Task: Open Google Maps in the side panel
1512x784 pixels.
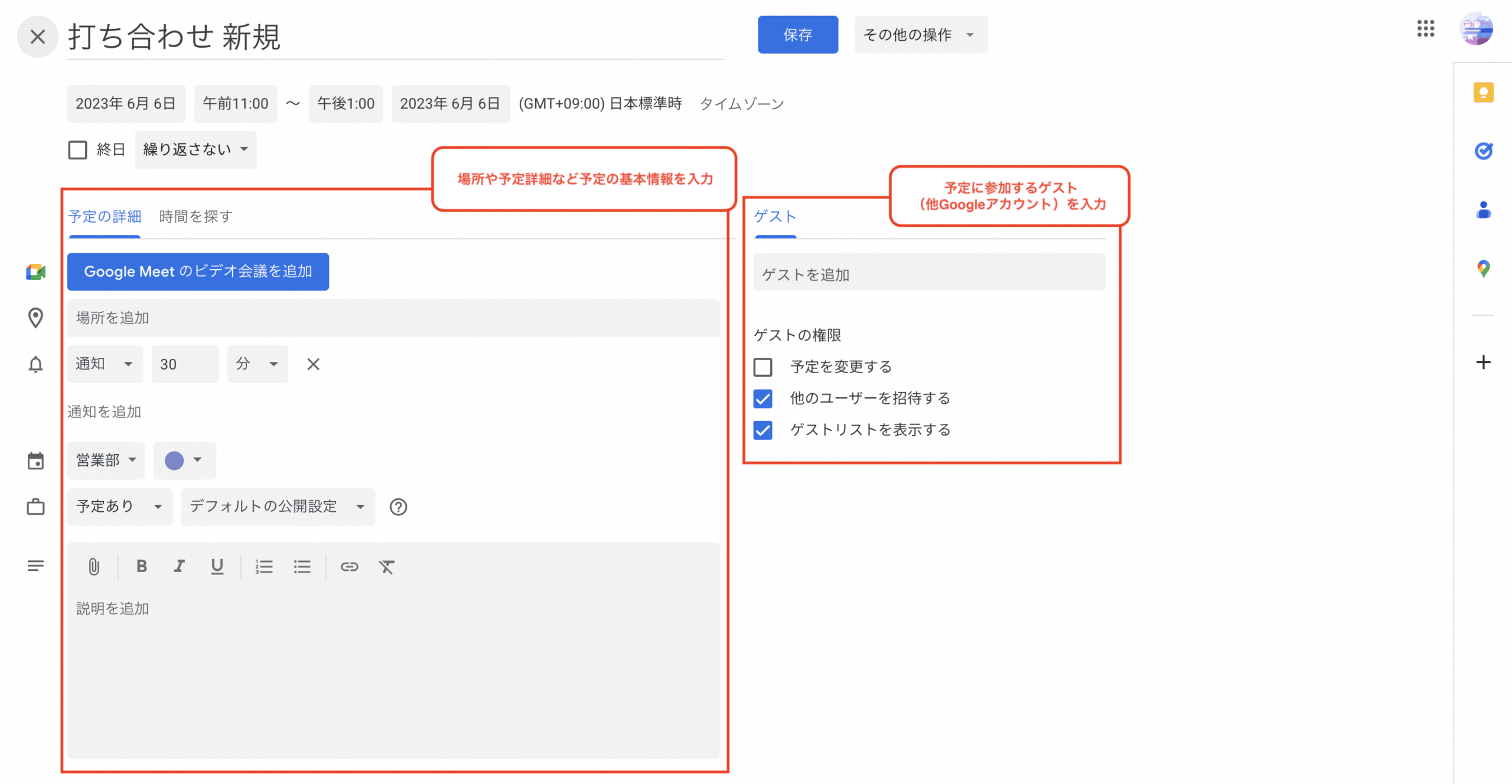Action: (1483, 269)
